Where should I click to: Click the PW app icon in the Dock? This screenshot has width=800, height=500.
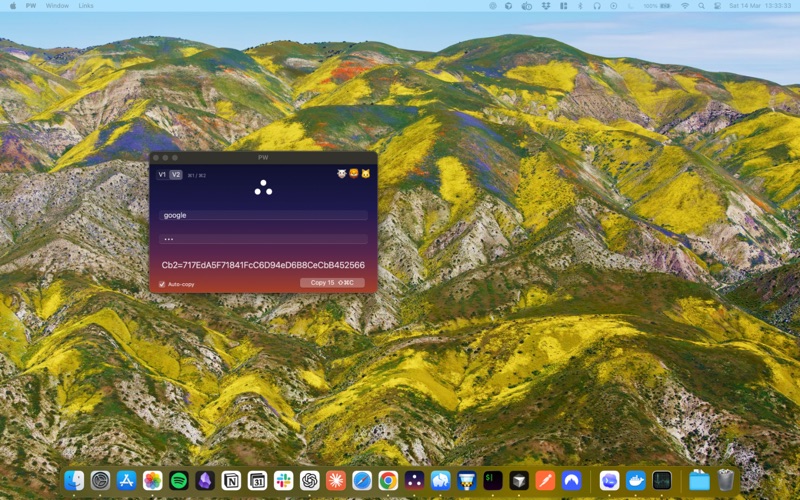pos(414,481)
